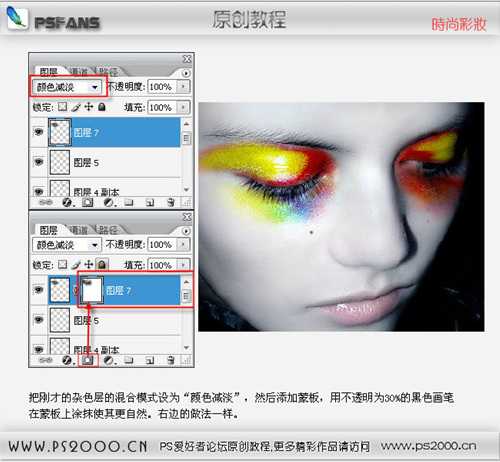Create new layer in lower panel

pyautogui.click(x=150, y=360)
